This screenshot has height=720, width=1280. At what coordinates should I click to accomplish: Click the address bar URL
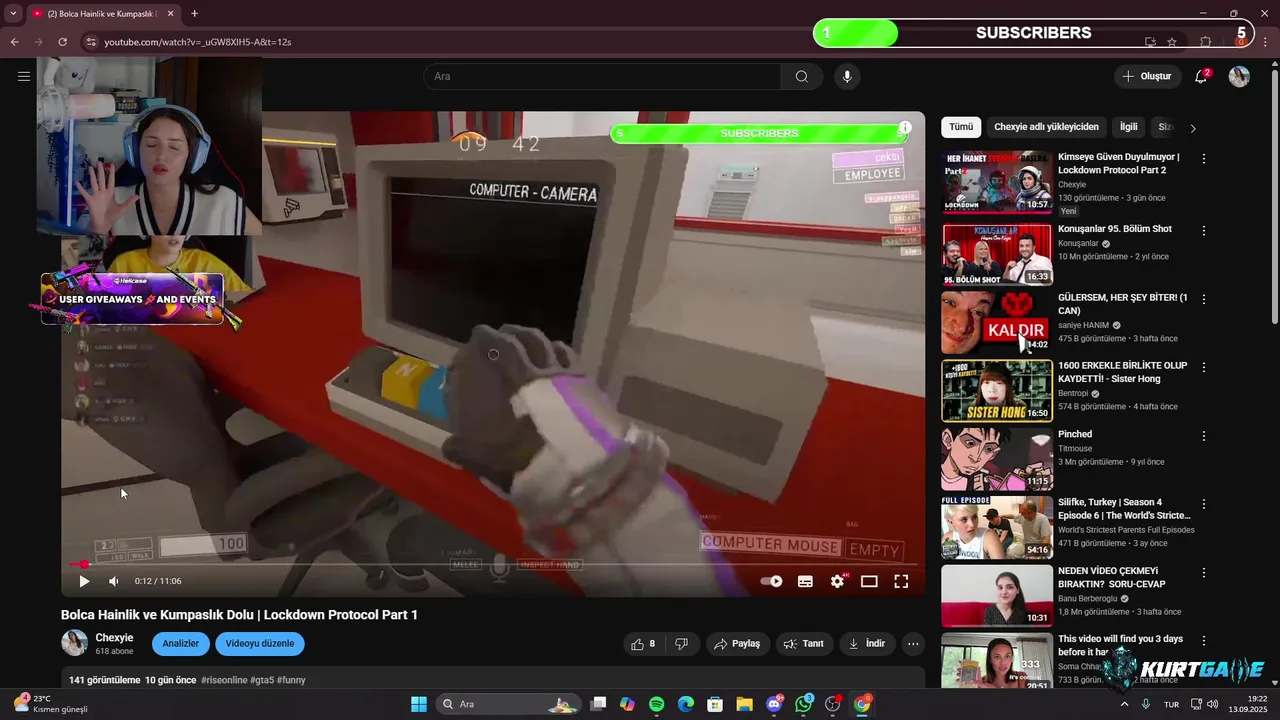coord(198,42)
